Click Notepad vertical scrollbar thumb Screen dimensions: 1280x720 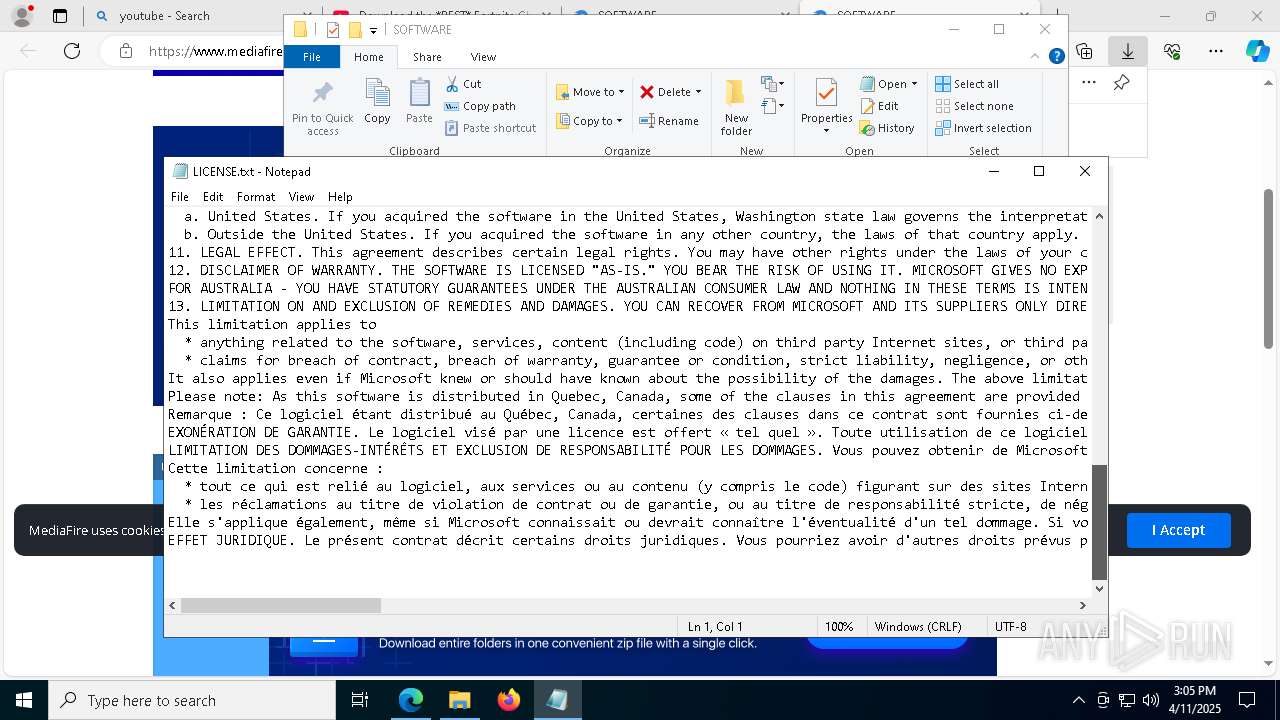(x=1099, y=522)
